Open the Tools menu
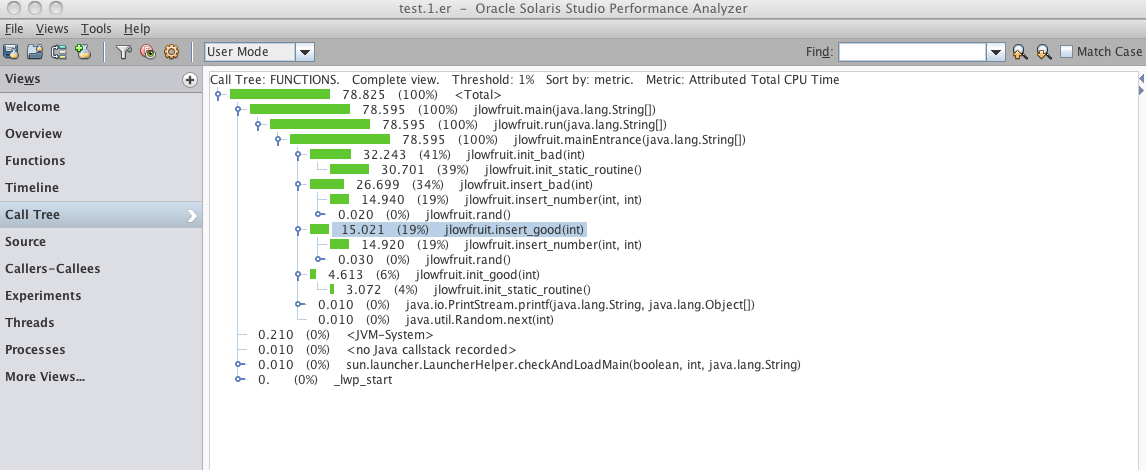Viewport: 1146px width, 470px height. pyautogui.click(x=96, y=29)
